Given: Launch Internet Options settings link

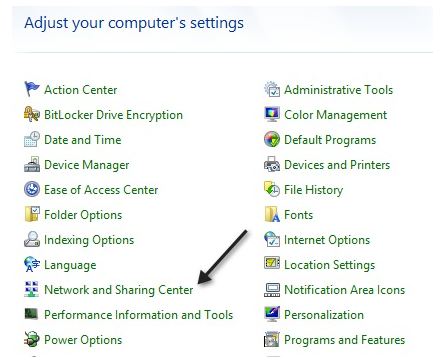Looking at the screenshot, I should click(x=327, y=240).
